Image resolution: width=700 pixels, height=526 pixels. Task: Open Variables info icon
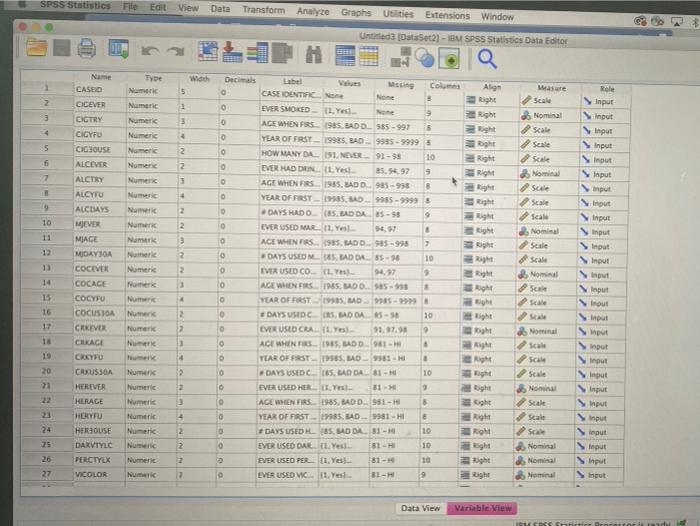pos(257,53)
